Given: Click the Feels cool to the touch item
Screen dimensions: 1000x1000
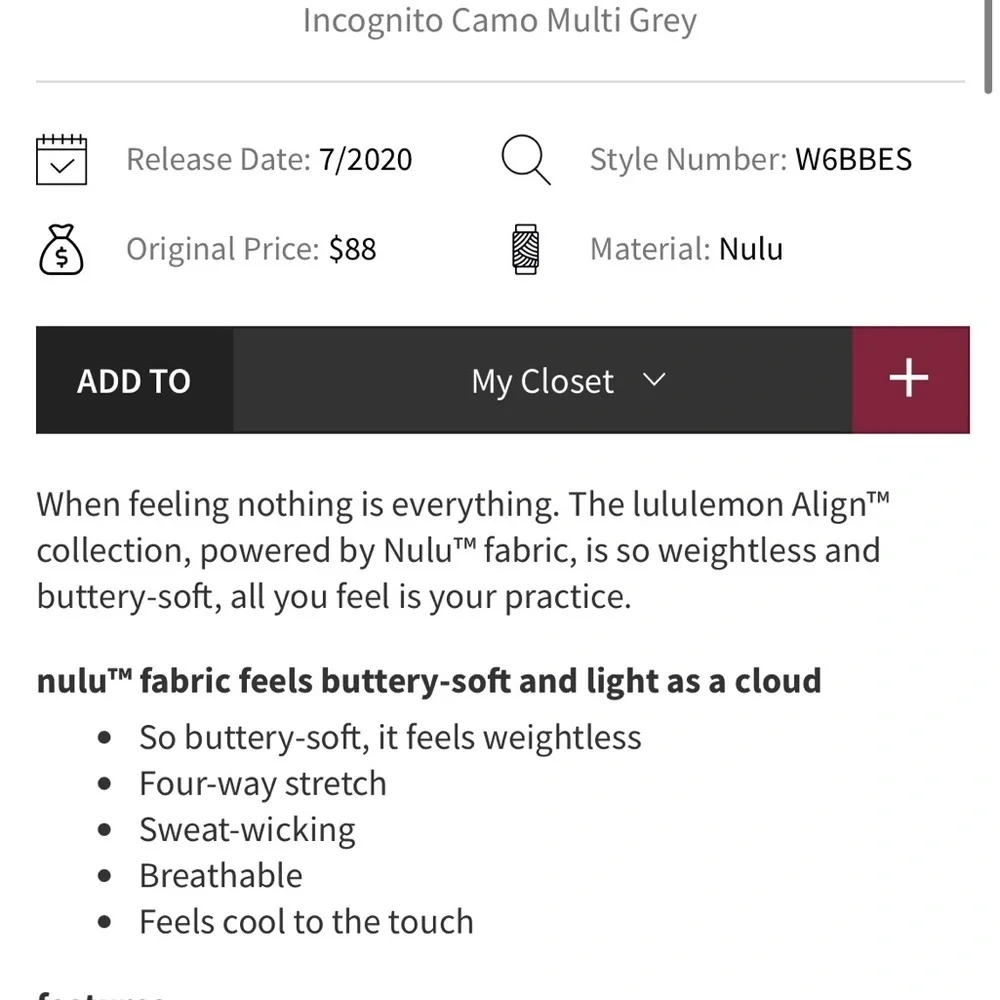Looking at the screenshot, I should tap(306, 922).
